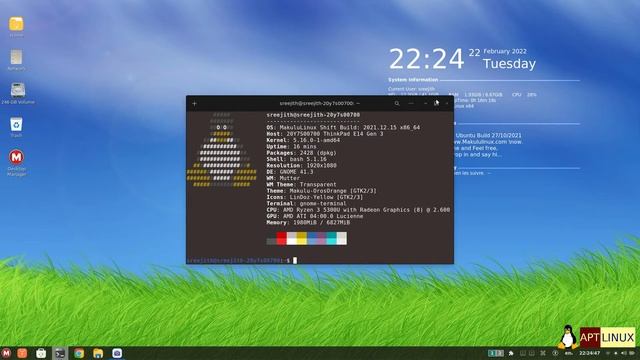Click the 'Resolution: 1920x1080' line
The image size is (640, 360).
(x=302, y=165)
